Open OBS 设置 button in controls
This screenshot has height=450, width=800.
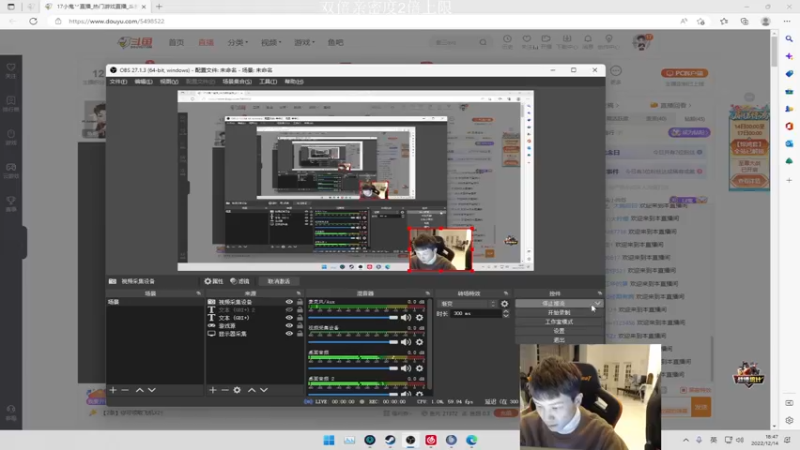click(559, 331)
